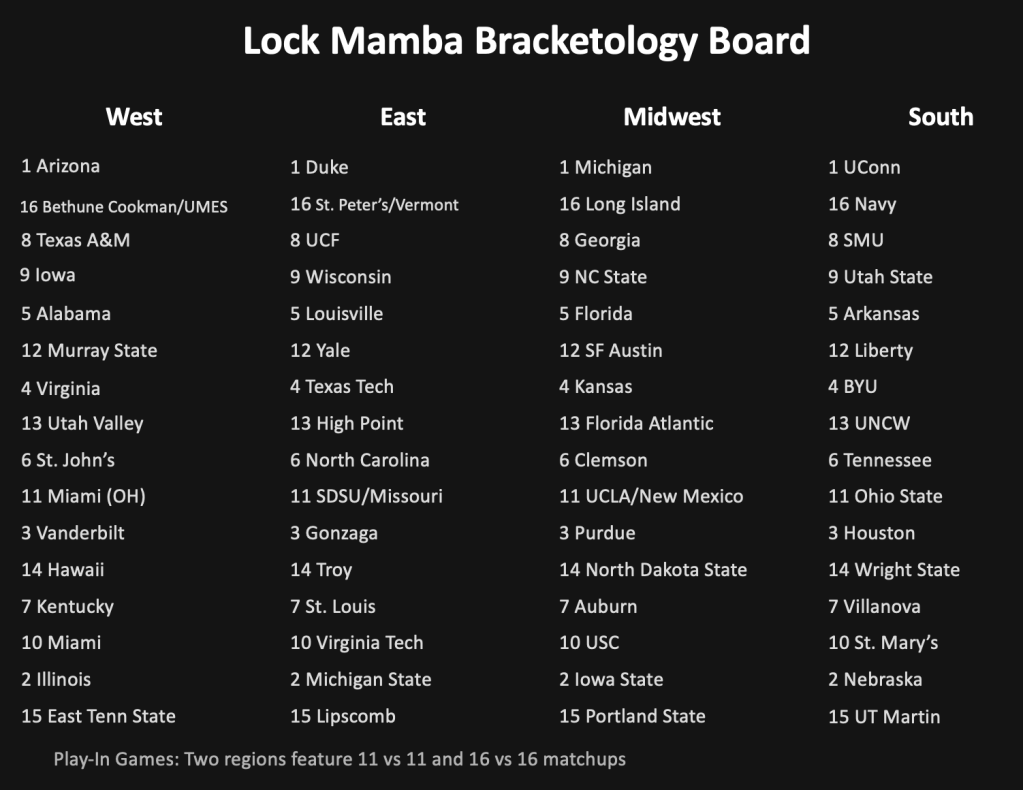
Task: Select the Midwest region heading
Action: click(x=672, y=117)
